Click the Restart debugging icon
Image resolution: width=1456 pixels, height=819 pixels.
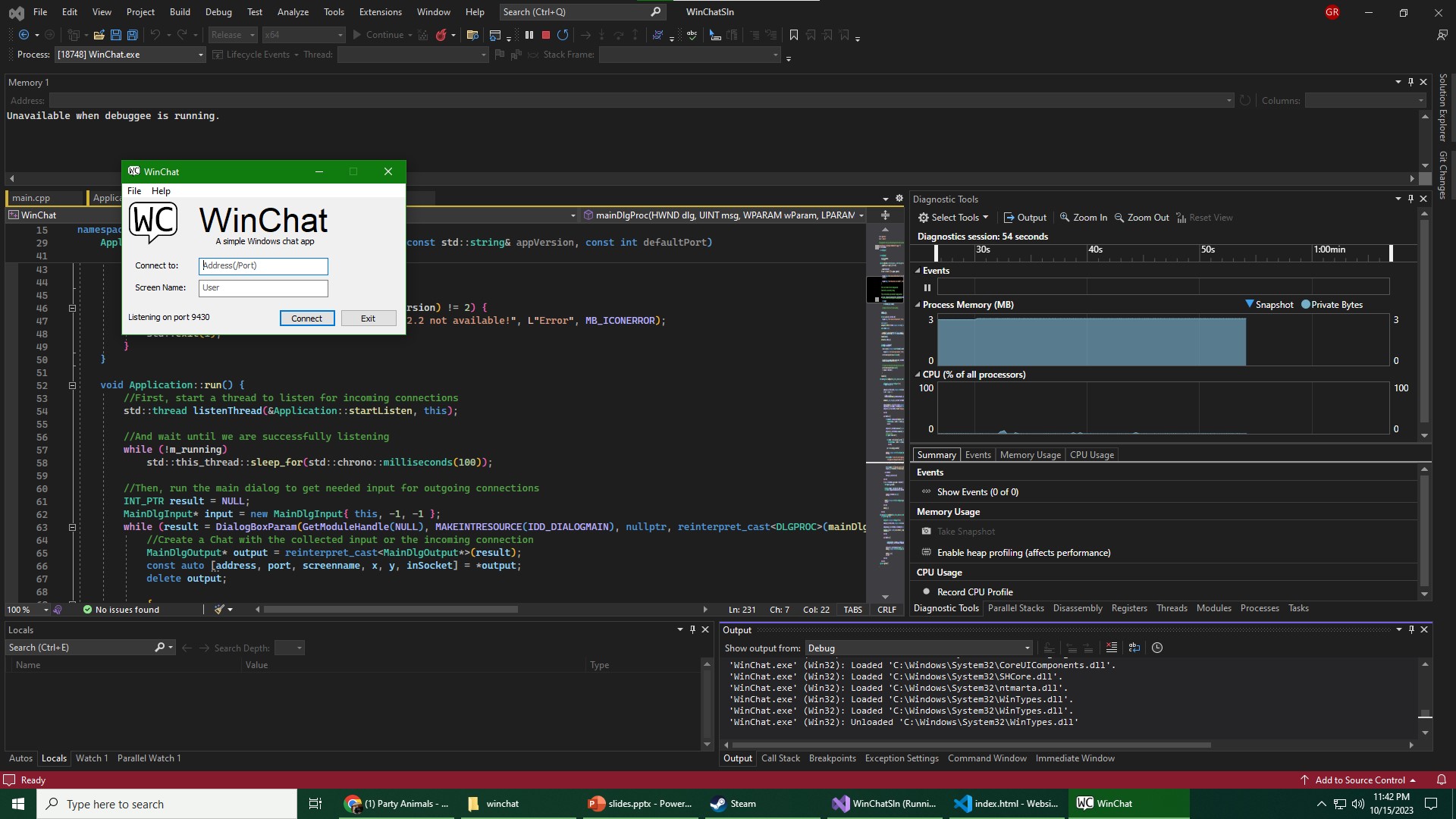563,35
